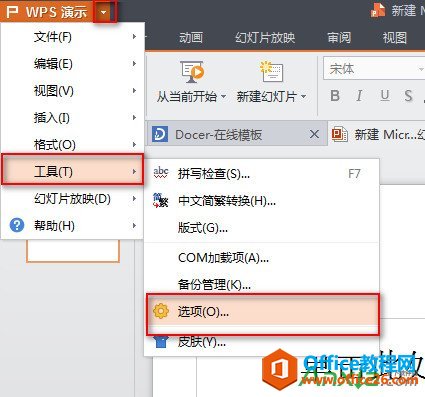
Task: Open the 幻灯片放映(D) menu entry
Action: (x=73, y=199)
